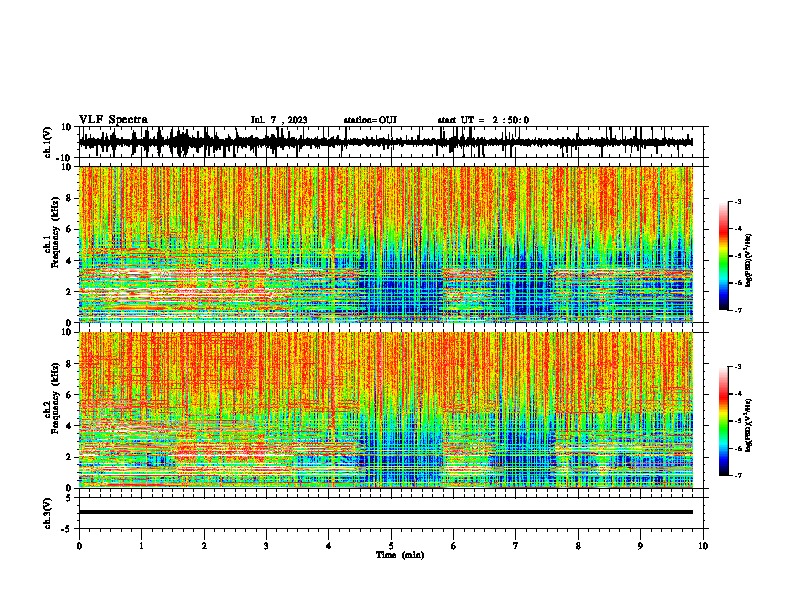This screenshot has height=612, width=792.
Task: Click the time axis tick label "0"
Action: tap(79, 546)
